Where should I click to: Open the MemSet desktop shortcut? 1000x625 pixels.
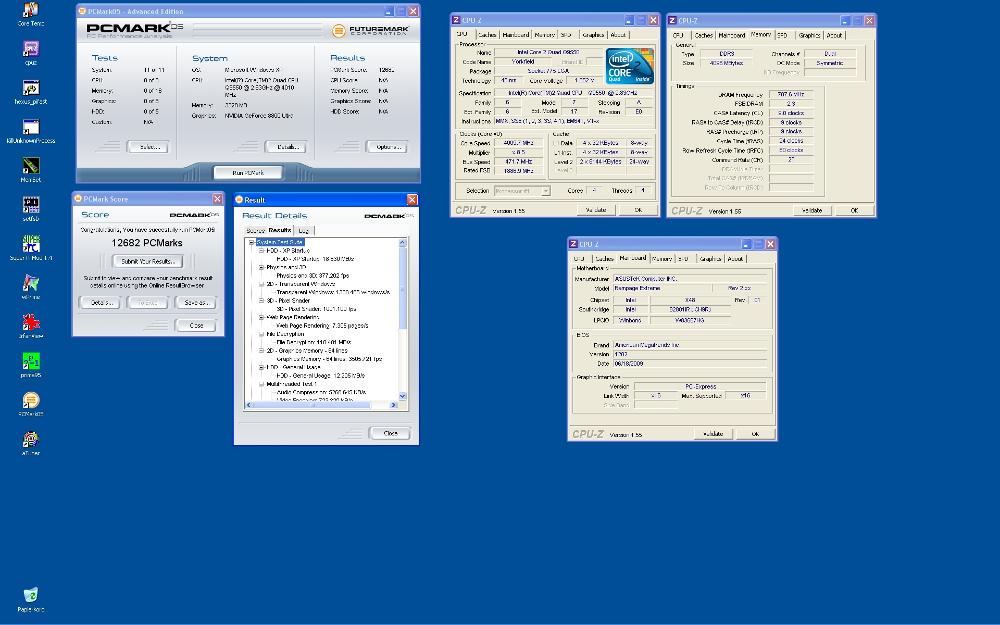[x=31, y=166]
